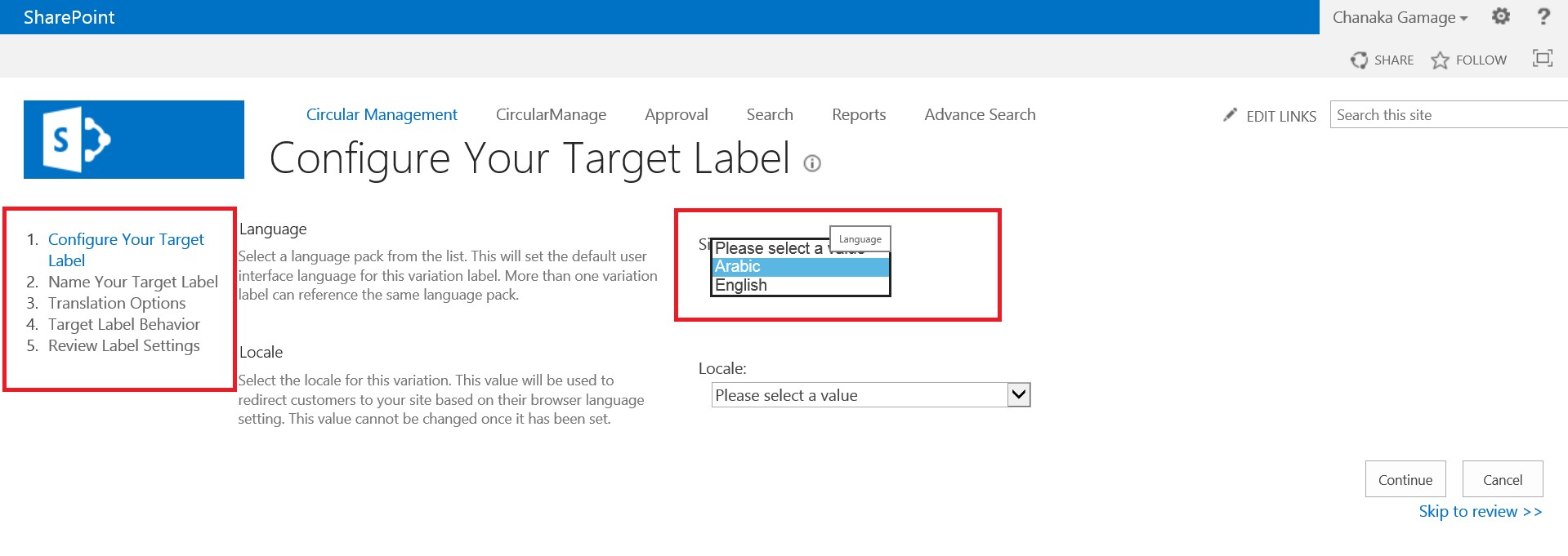Click the info icon beside page title

click(811, 163)
